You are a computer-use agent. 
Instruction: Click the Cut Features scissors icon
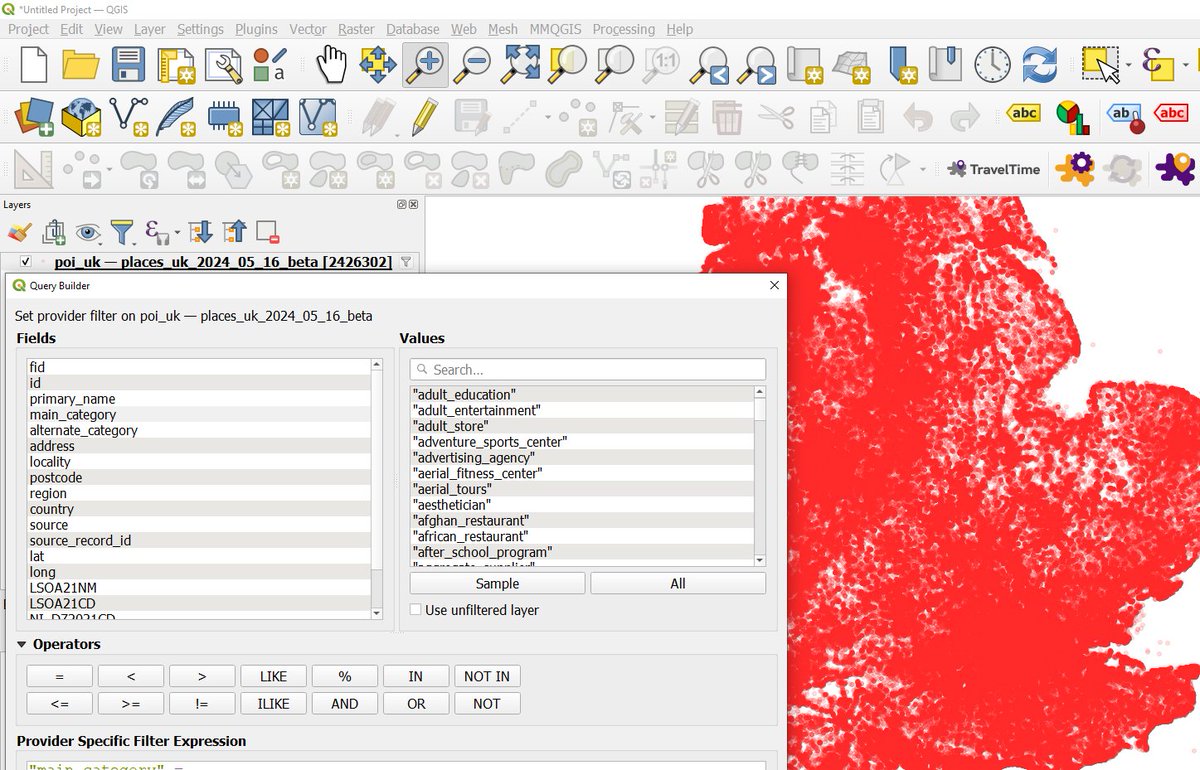(775, 117)
